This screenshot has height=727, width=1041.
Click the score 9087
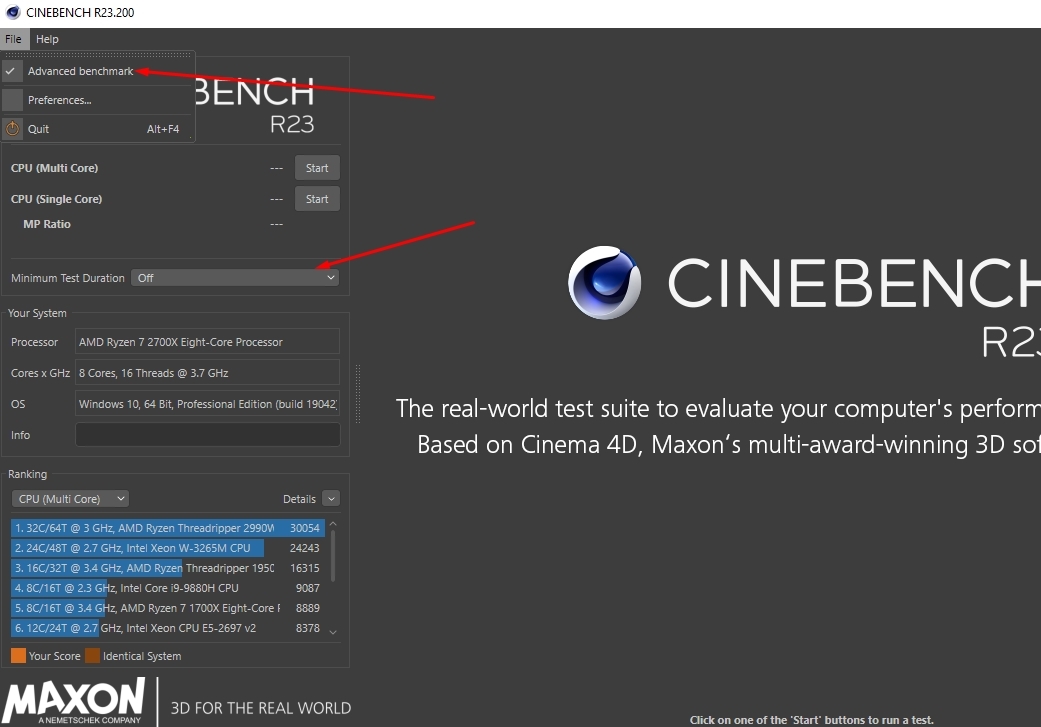click(307, 588)
